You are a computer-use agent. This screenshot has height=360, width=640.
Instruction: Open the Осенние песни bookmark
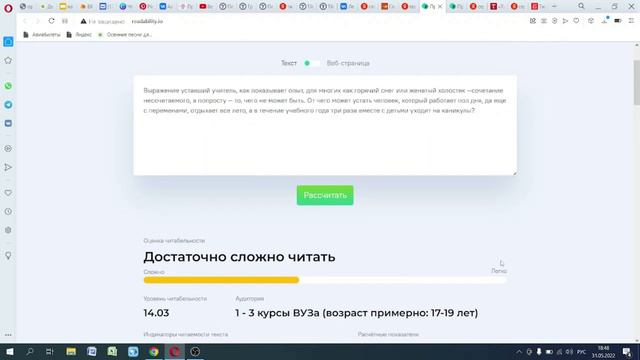125,35
